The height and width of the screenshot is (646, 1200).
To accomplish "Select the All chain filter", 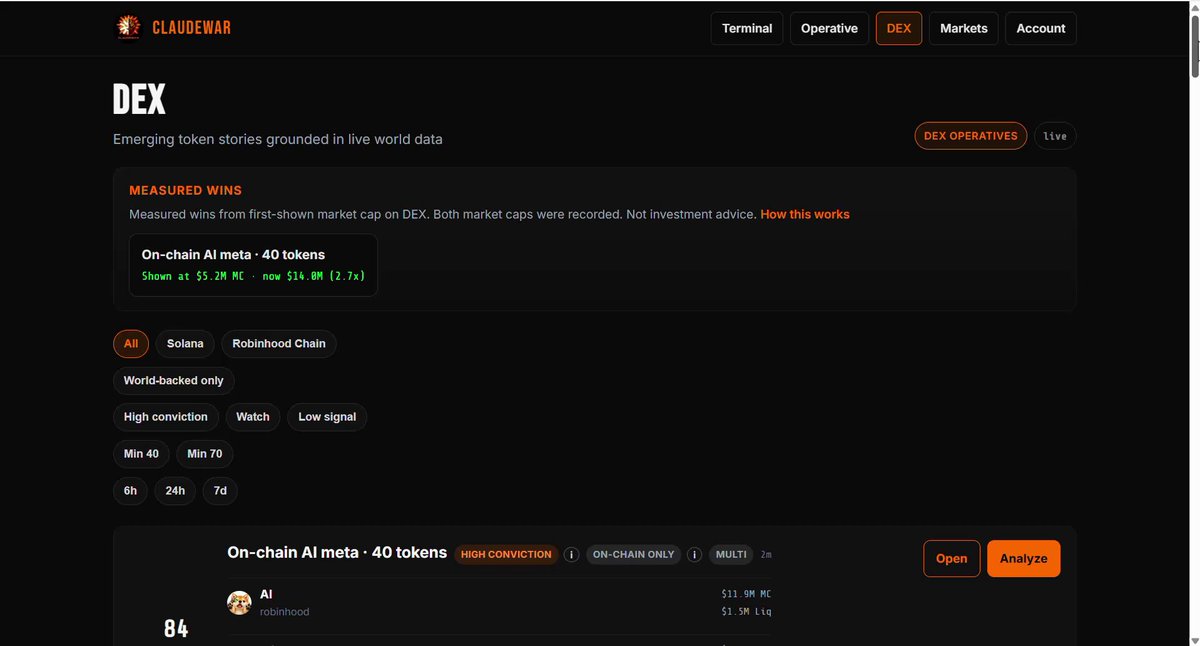I will (x=131, y=343).
